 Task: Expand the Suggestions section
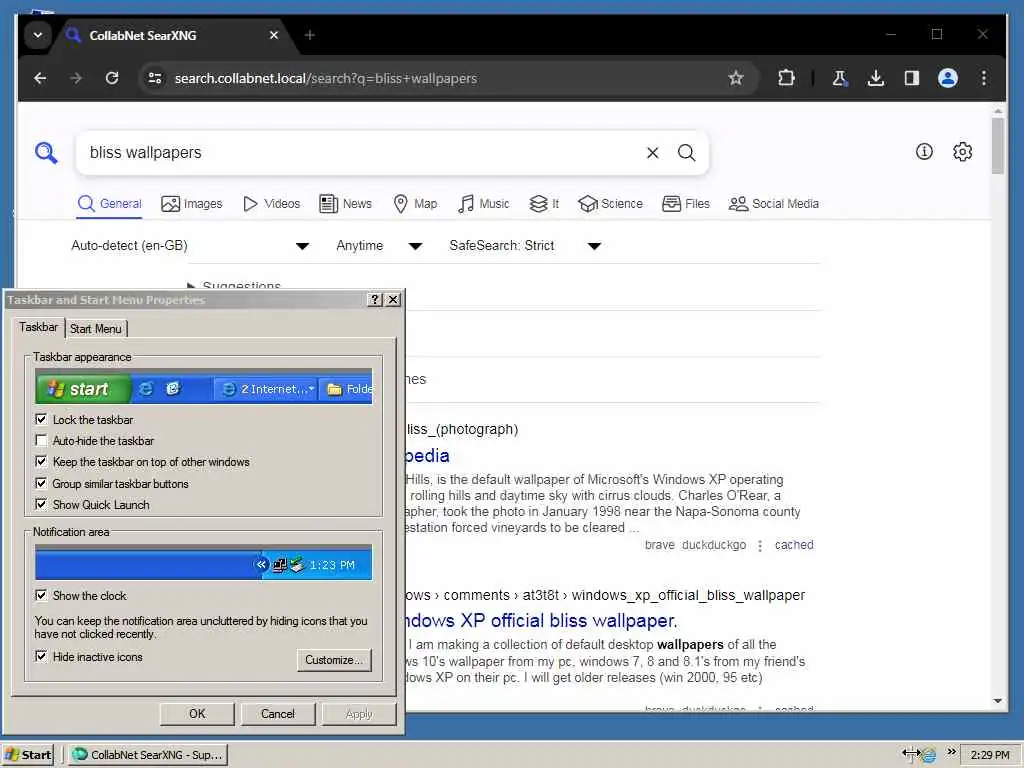click(235, 285)
